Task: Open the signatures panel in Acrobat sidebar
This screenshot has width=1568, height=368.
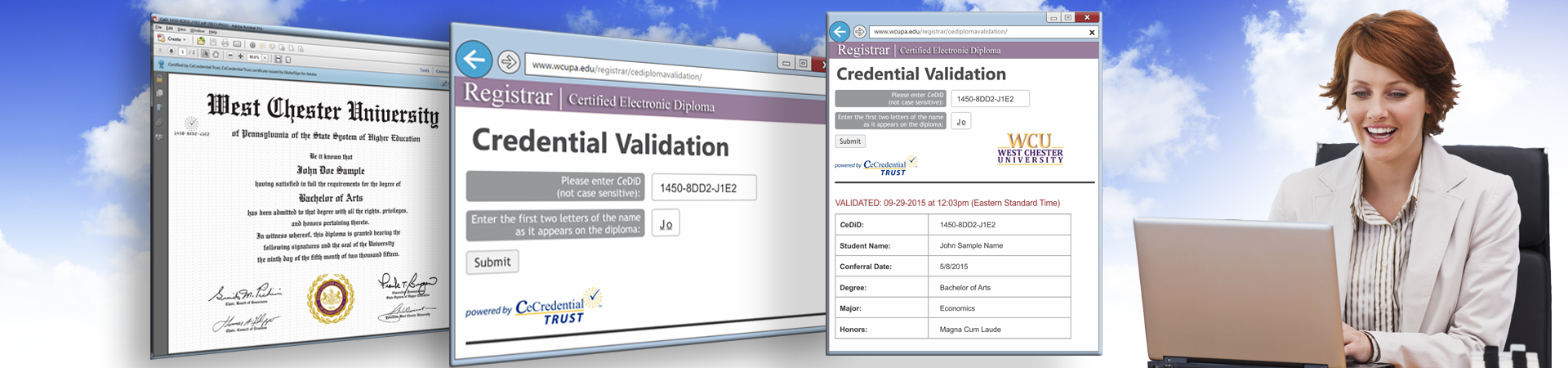Action: [x=159, y=137]
